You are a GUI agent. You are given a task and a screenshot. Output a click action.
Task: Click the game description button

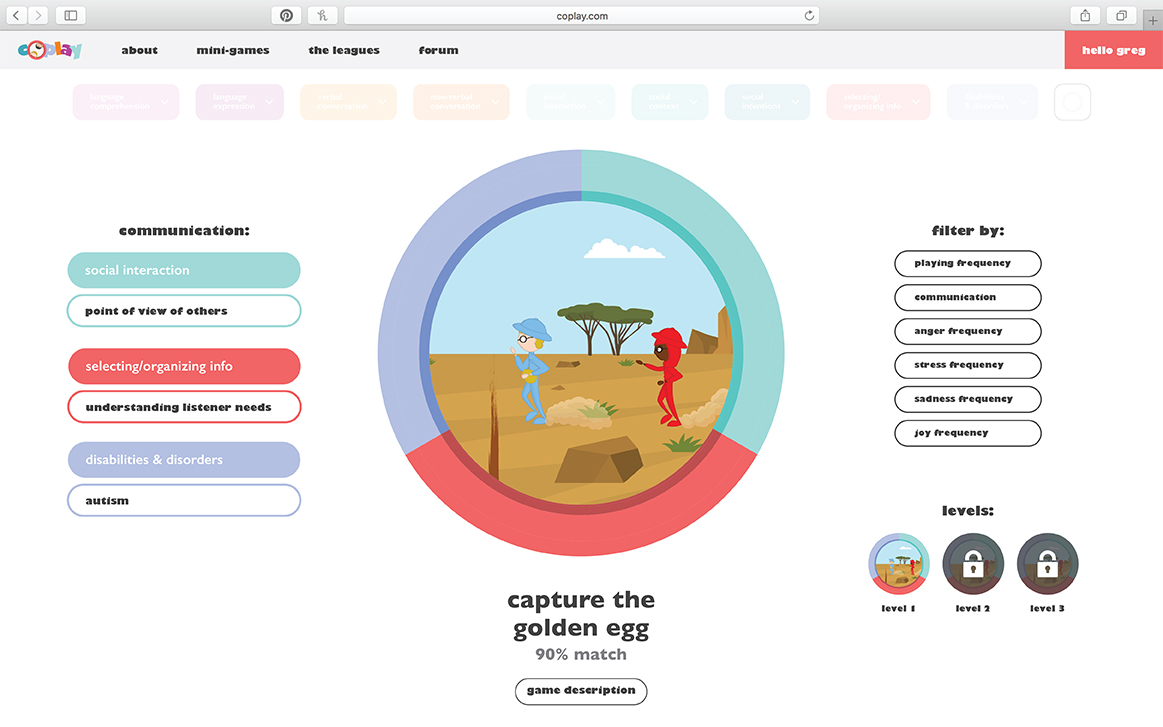[581, 691]
